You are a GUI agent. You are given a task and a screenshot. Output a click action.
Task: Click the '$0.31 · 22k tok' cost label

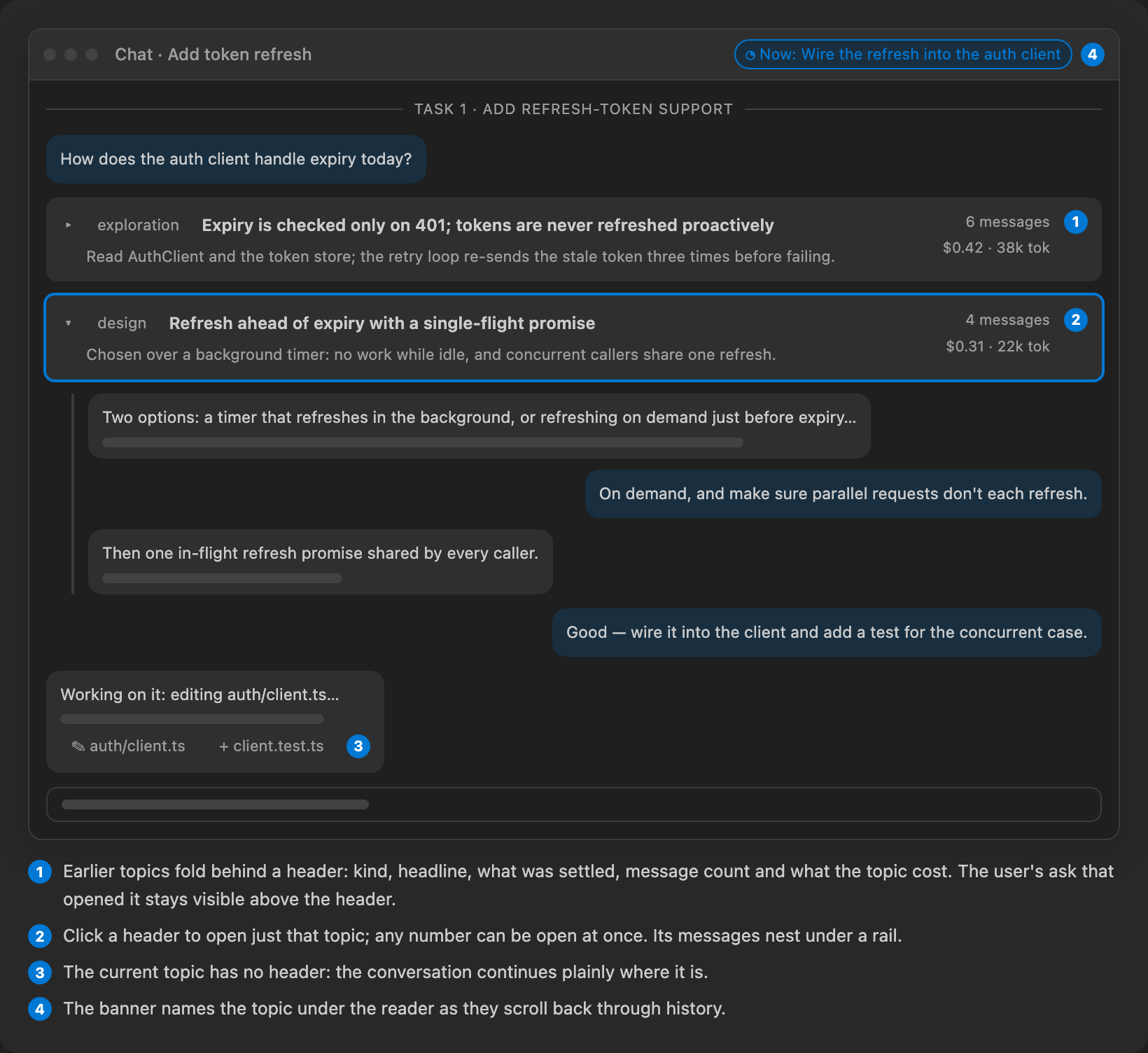(x=997, y=347)
